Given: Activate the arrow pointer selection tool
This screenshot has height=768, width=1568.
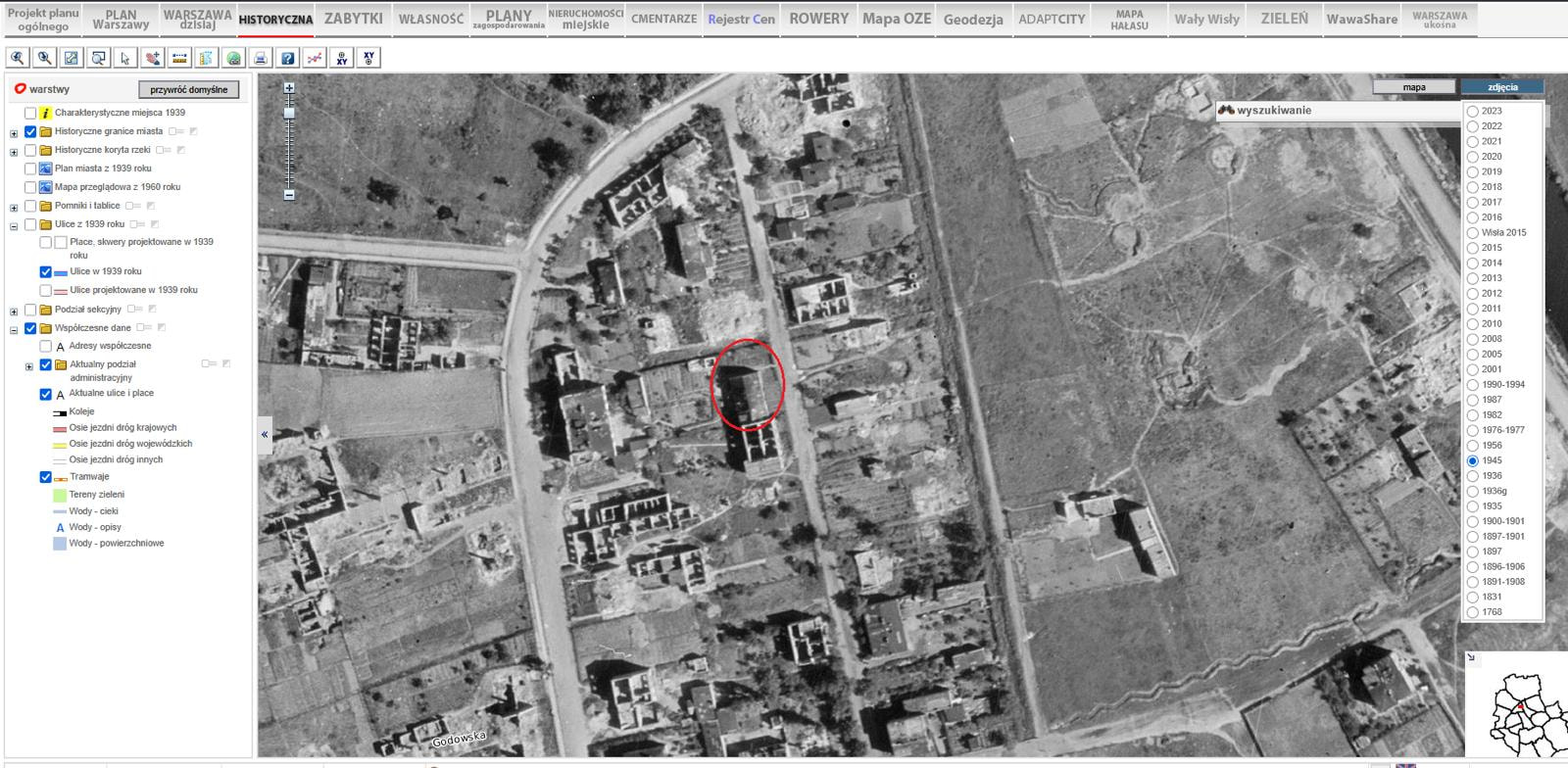Looking at the screenshot, I should 125,59.
